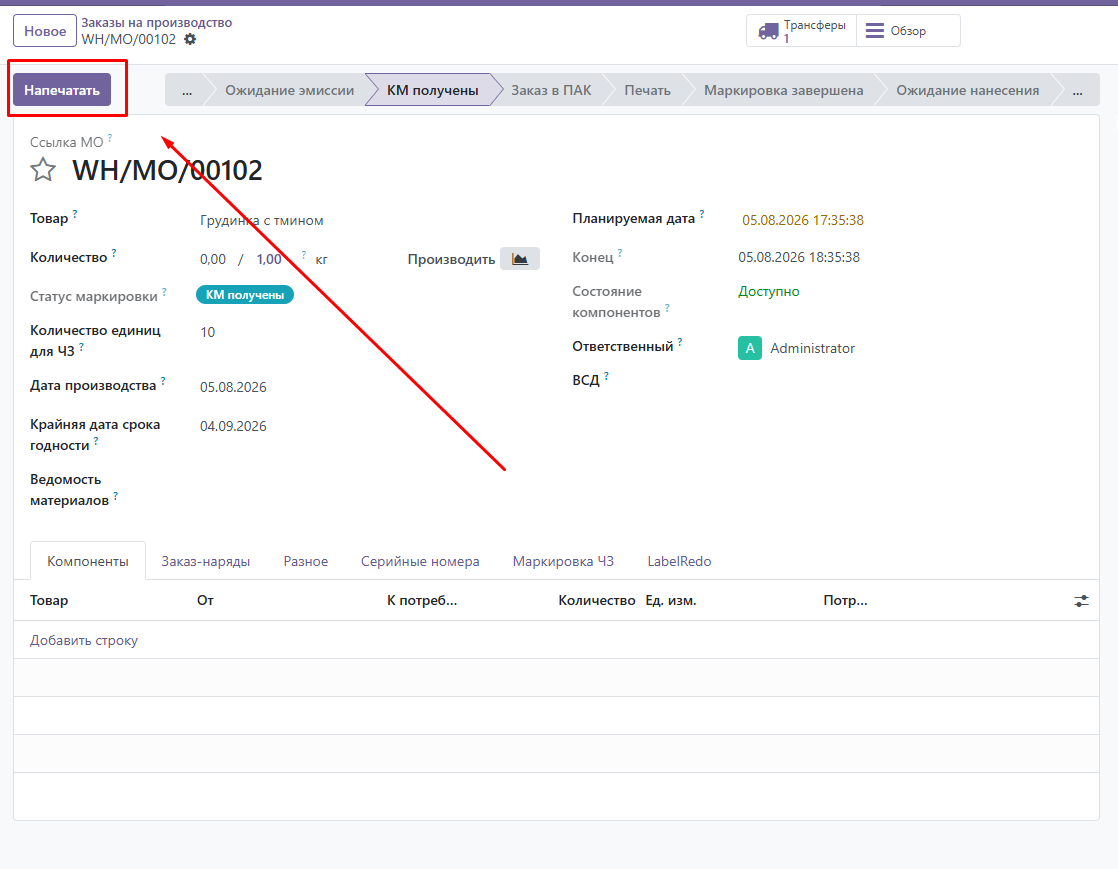Select status Ожидание нанесения
The image size is (1118, 869).
click(968, 90)
